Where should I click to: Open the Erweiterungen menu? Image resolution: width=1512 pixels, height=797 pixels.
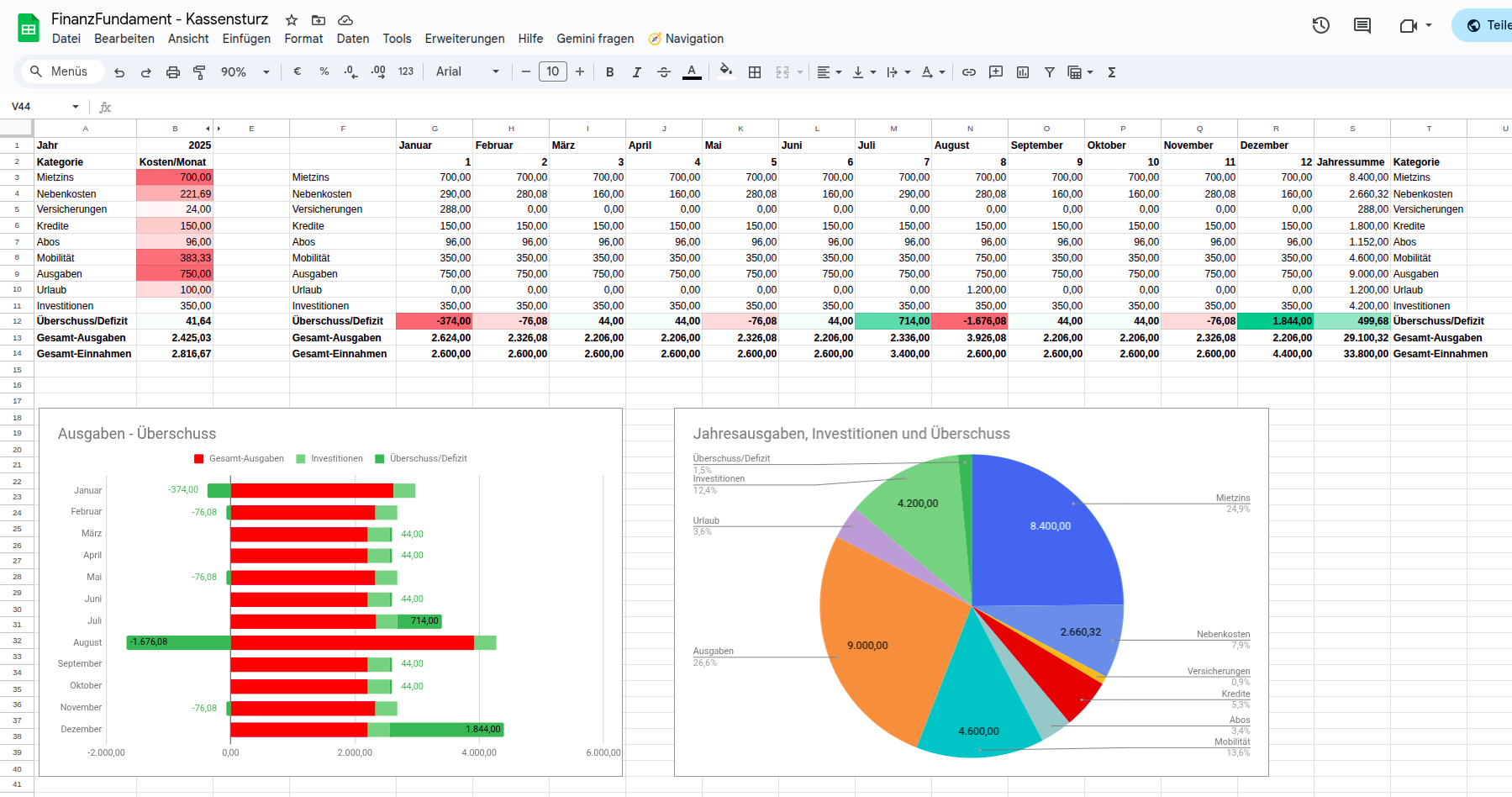pyautogui.click(x=464, y=39)
